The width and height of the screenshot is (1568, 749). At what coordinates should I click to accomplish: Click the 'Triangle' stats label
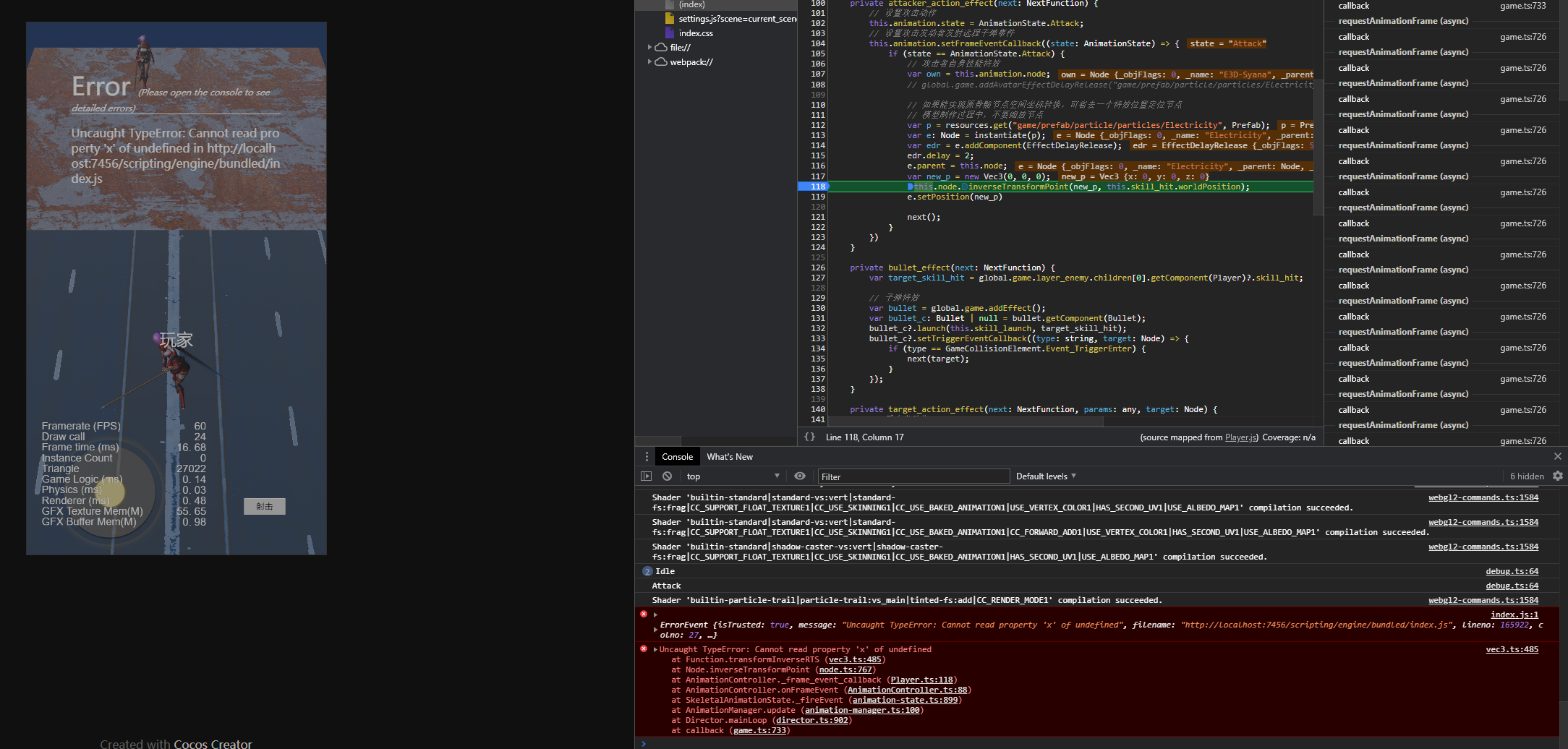tap(60, 468)
